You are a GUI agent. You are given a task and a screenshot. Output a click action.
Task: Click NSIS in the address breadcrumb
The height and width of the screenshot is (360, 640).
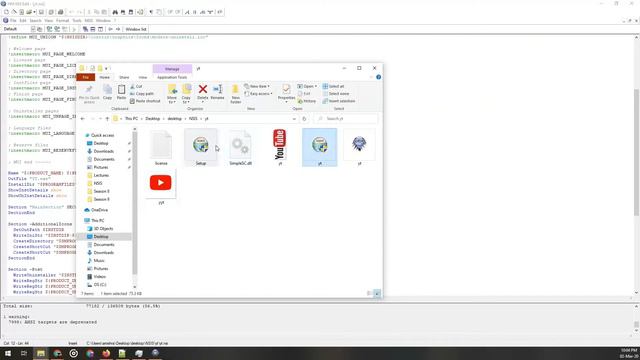pos(193,119)
